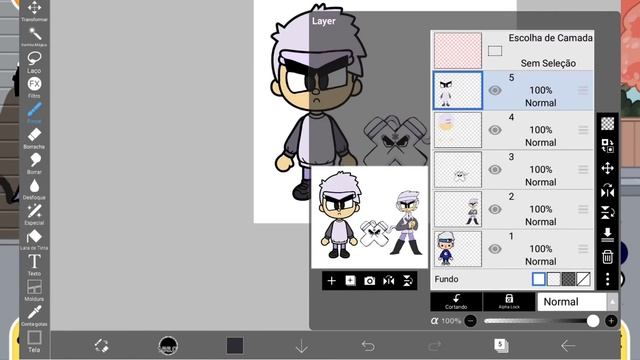This screenshot has width=640, height=360.
Task: Hide layer 2 using its eye
Action: click(x=495, y=209)
